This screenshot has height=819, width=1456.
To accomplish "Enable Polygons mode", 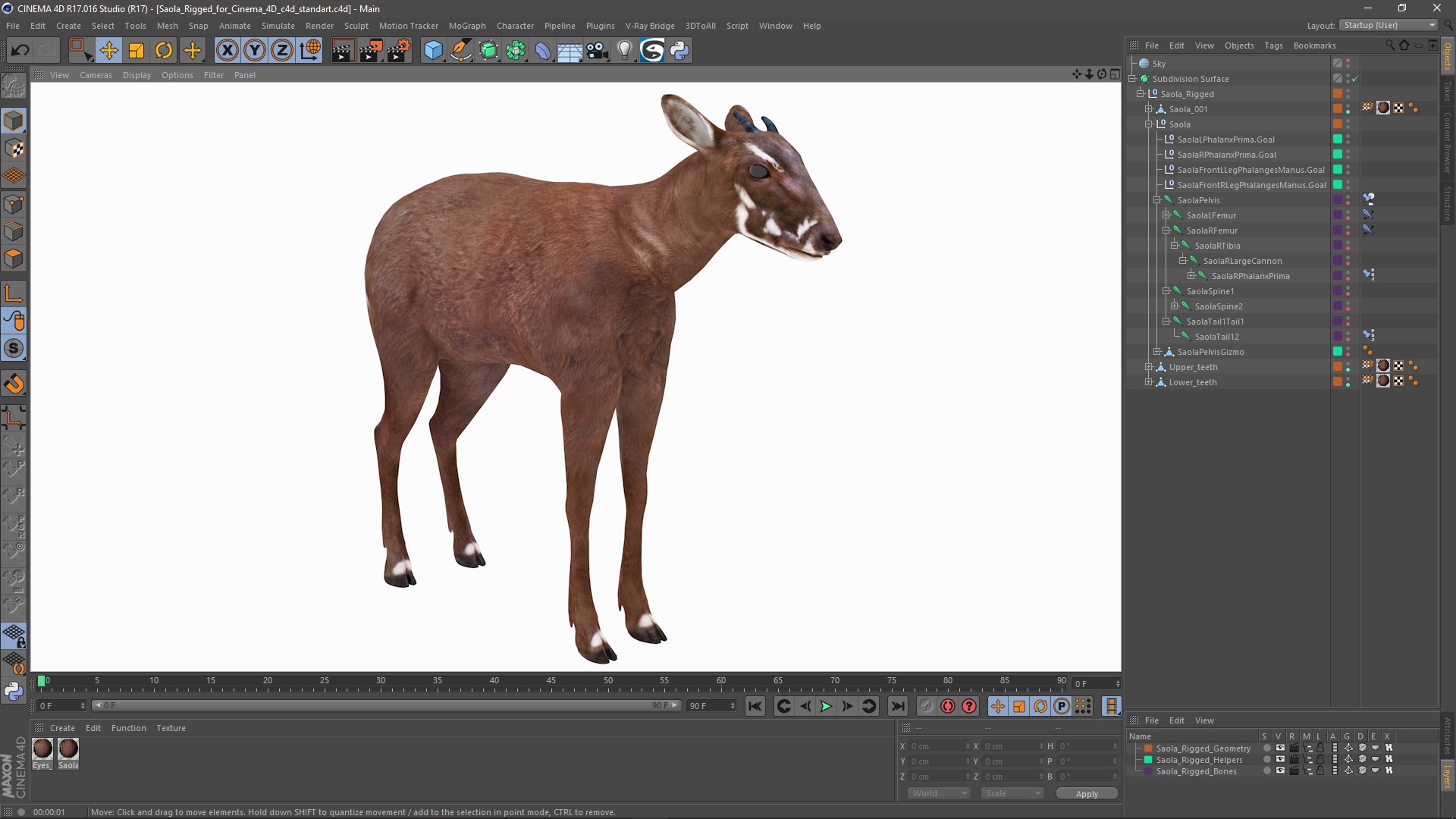I will (x=14, y=259).
